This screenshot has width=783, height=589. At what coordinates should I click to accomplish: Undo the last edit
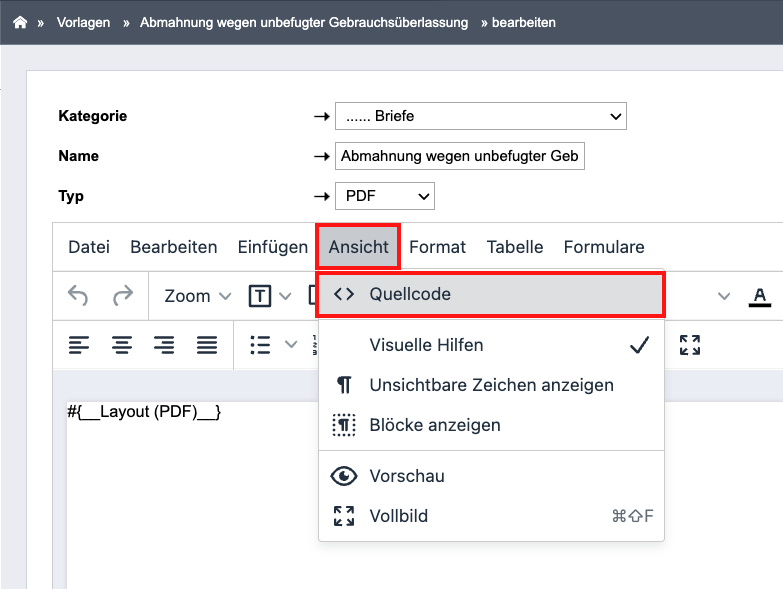tap(78, 295)
